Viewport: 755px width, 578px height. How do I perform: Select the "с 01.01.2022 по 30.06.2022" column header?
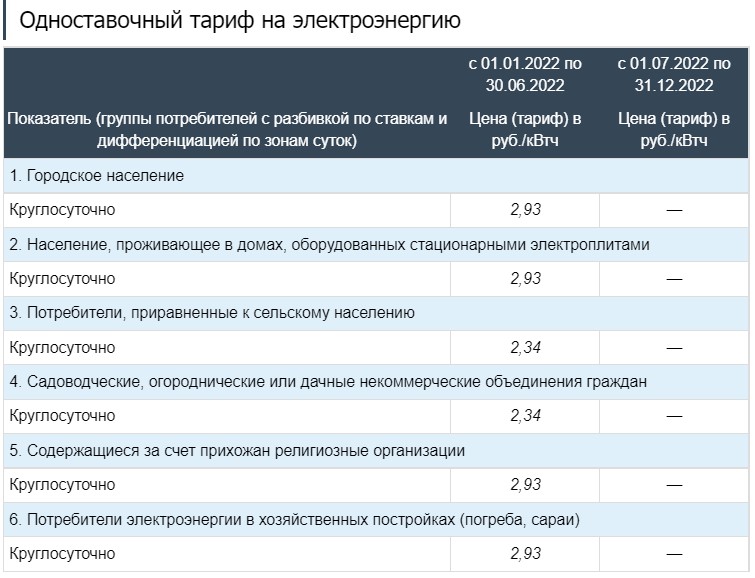(x=525, y=74)
